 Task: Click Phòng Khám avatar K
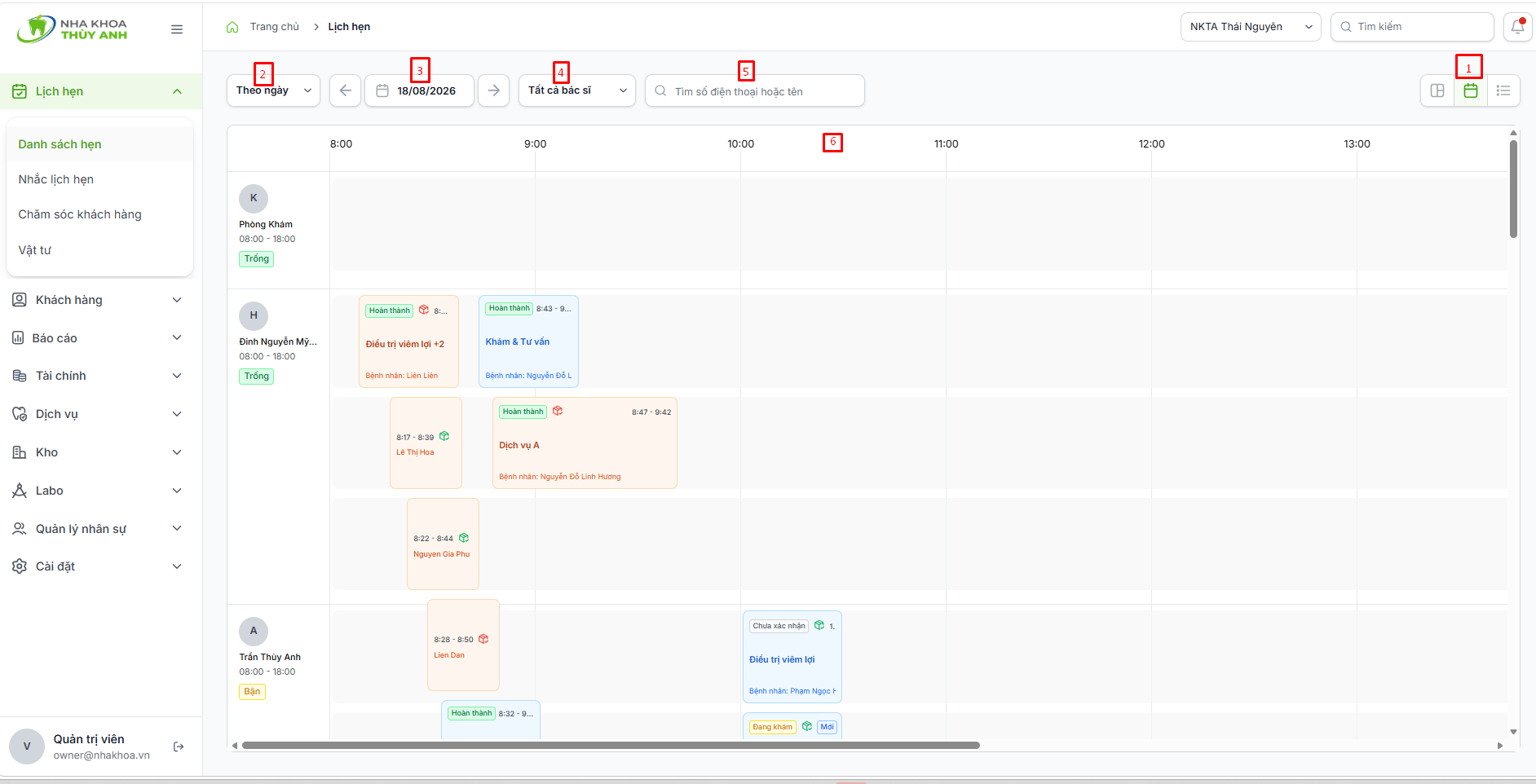[254, 198]
